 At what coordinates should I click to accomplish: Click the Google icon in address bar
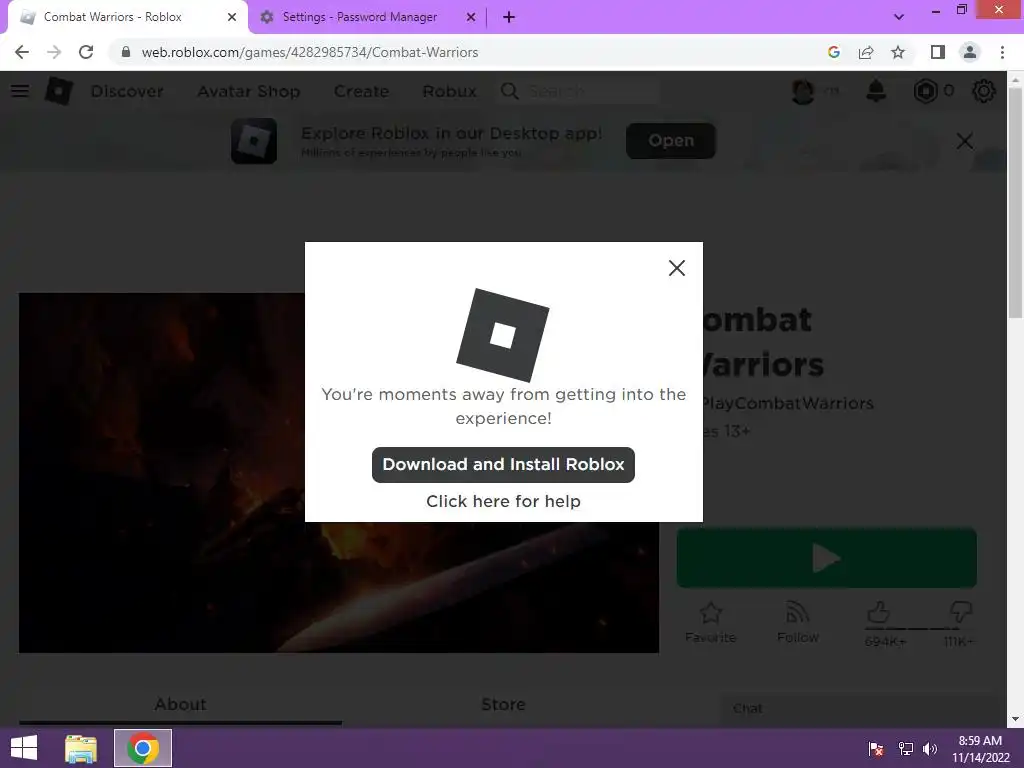click(x=833, y=52)
